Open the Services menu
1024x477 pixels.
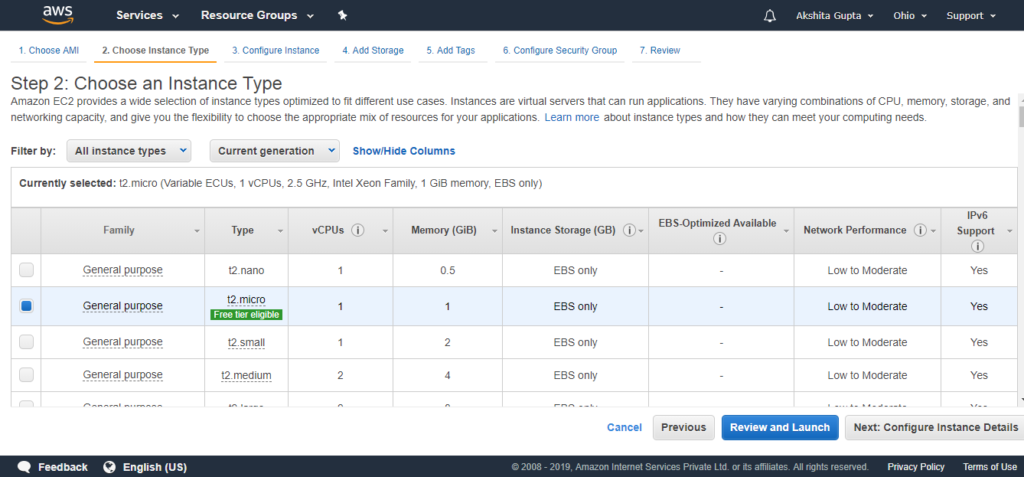coord(148,15)
